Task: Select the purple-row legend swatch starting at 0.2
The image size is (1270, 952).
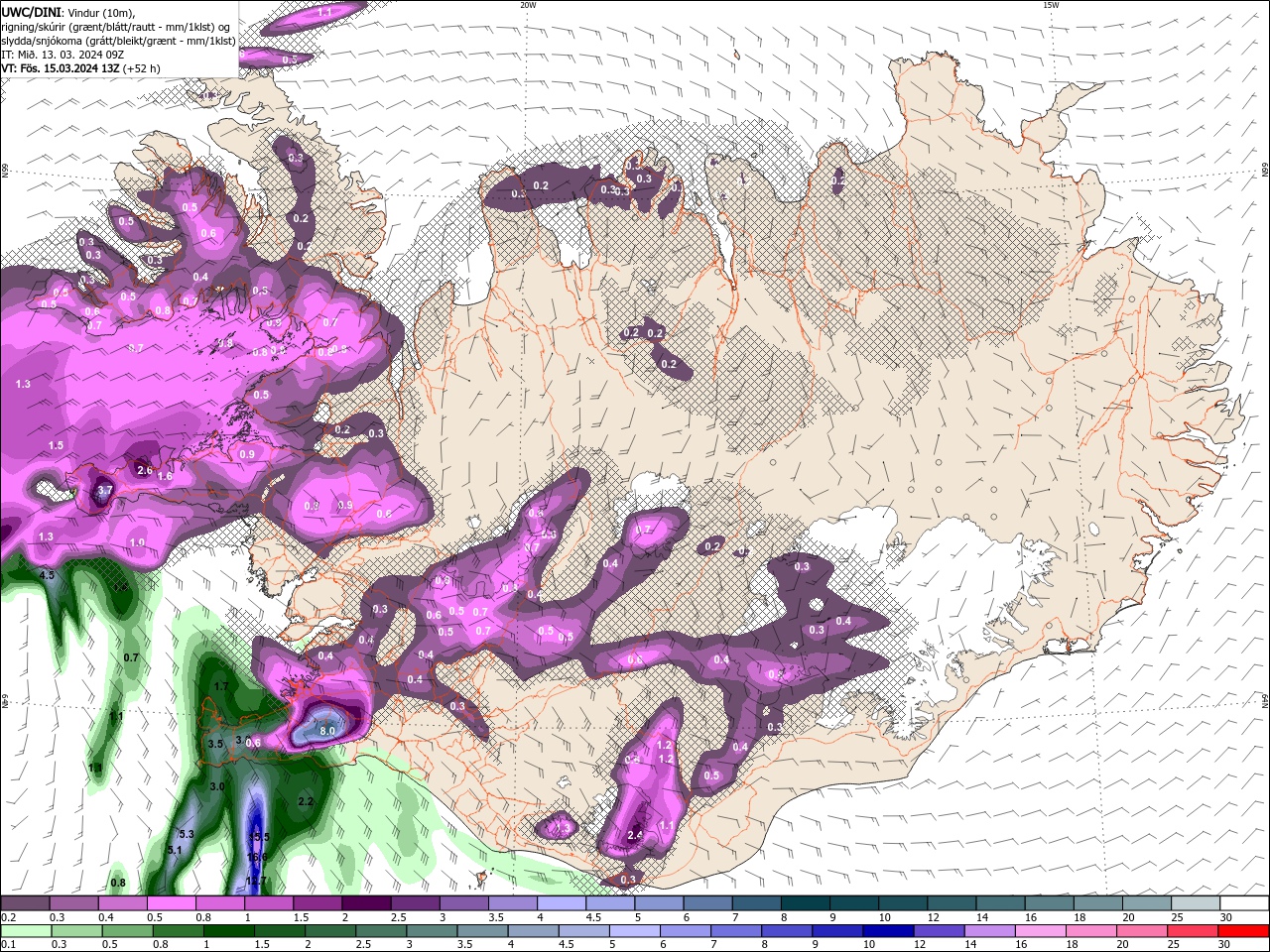Action: click(x=25, y=903)
